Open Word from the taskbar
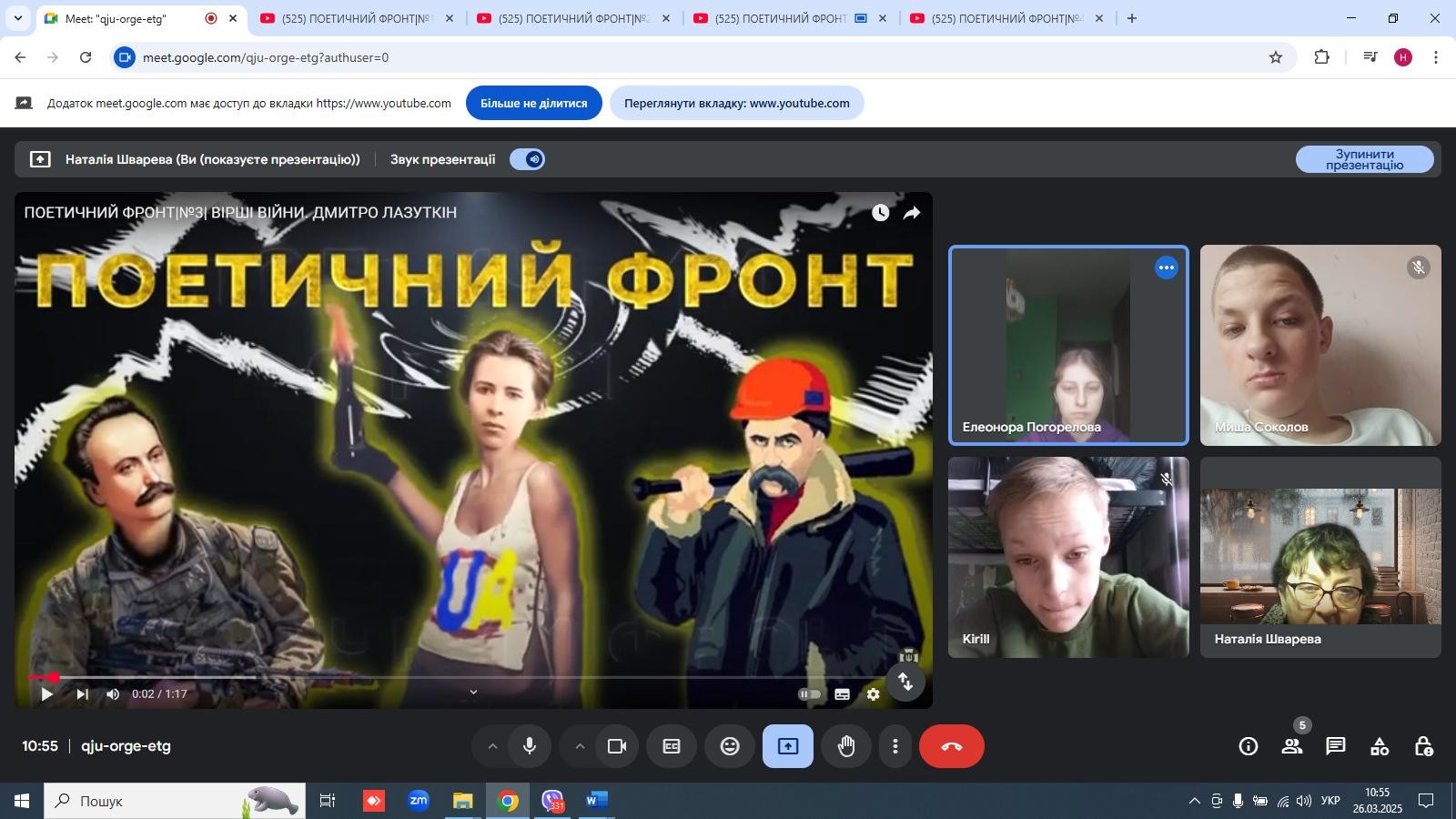1456x819 pixels. [x=597, y=801]
